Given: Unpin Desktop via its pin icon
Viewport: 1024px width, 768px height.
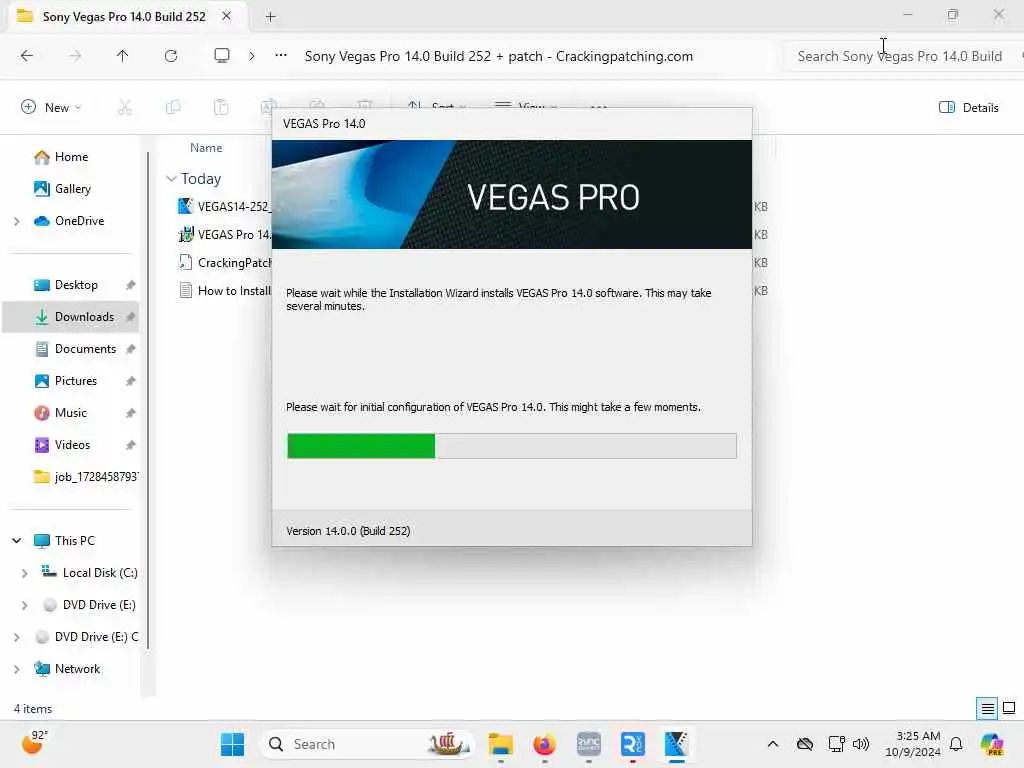Looking at the screenshot, I should [x=131, y=285].
